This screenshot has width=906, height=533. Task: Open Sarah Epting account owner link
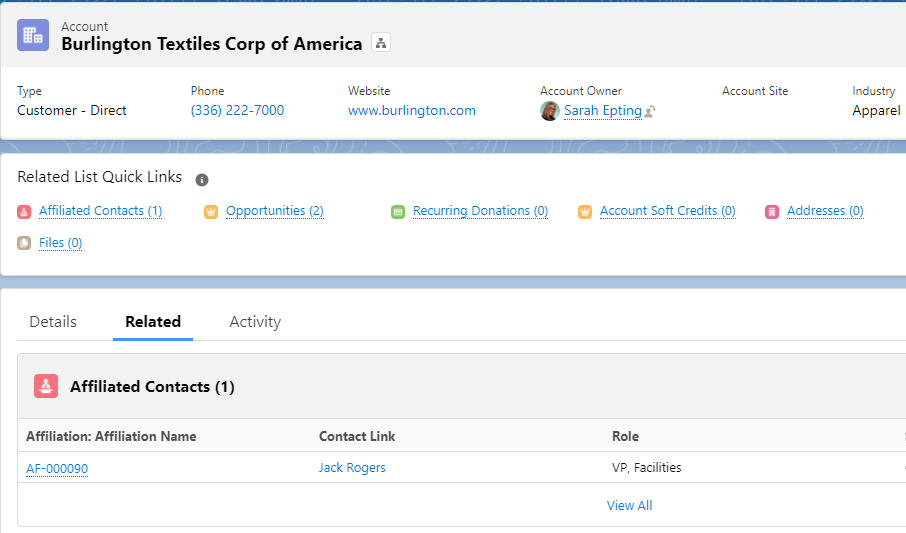click(603, 110)
